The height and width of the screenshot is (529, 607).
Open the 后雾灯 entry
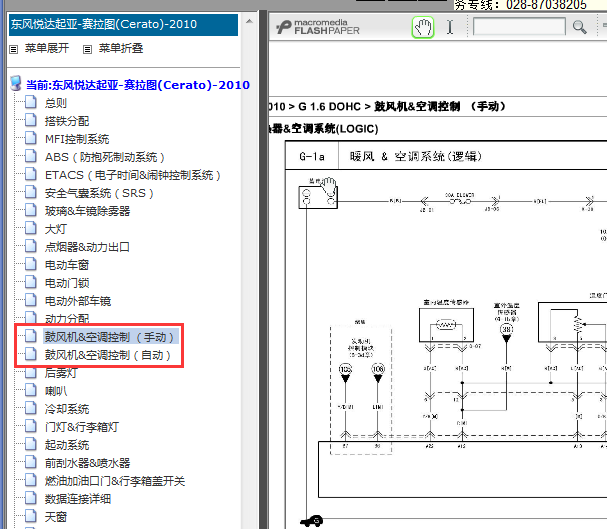[x=61, y=373]
